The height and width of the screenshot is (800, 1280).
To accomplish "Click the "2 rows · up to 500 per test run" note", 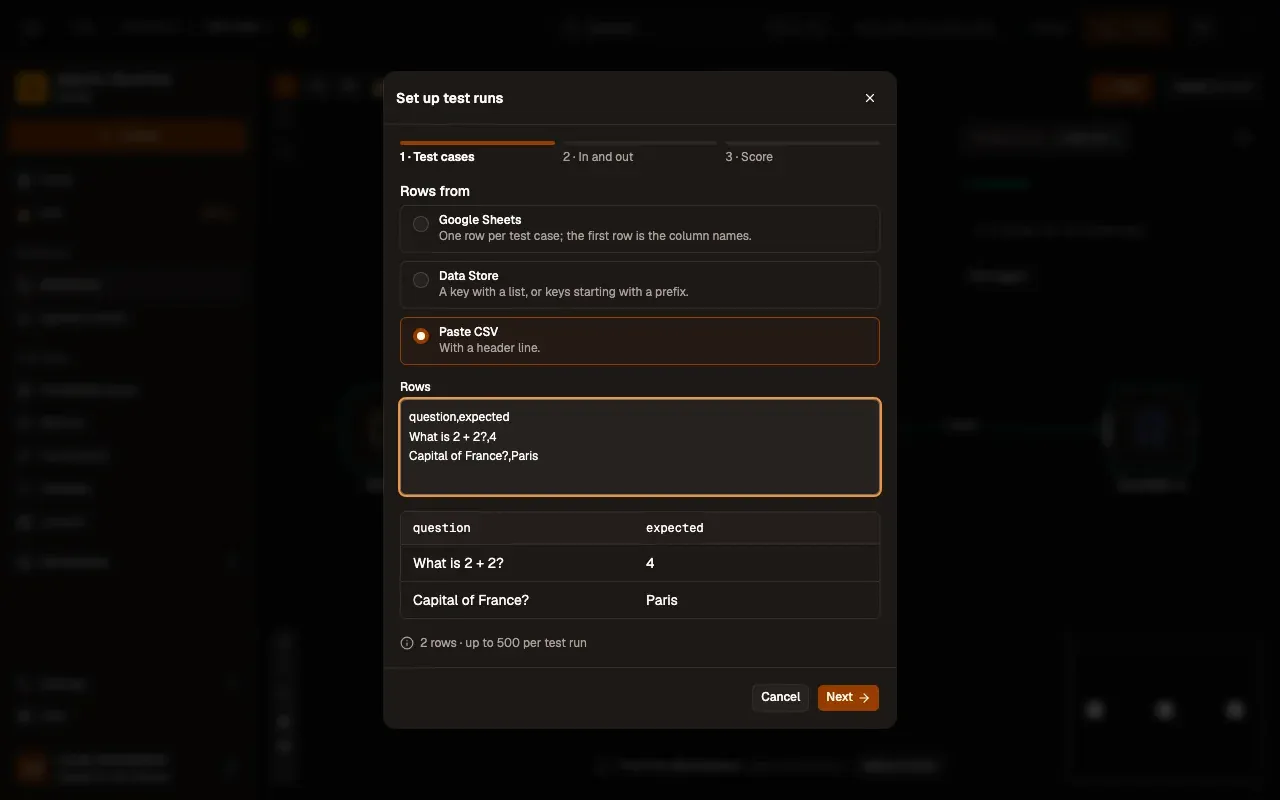I will click(x=503, y=643).
